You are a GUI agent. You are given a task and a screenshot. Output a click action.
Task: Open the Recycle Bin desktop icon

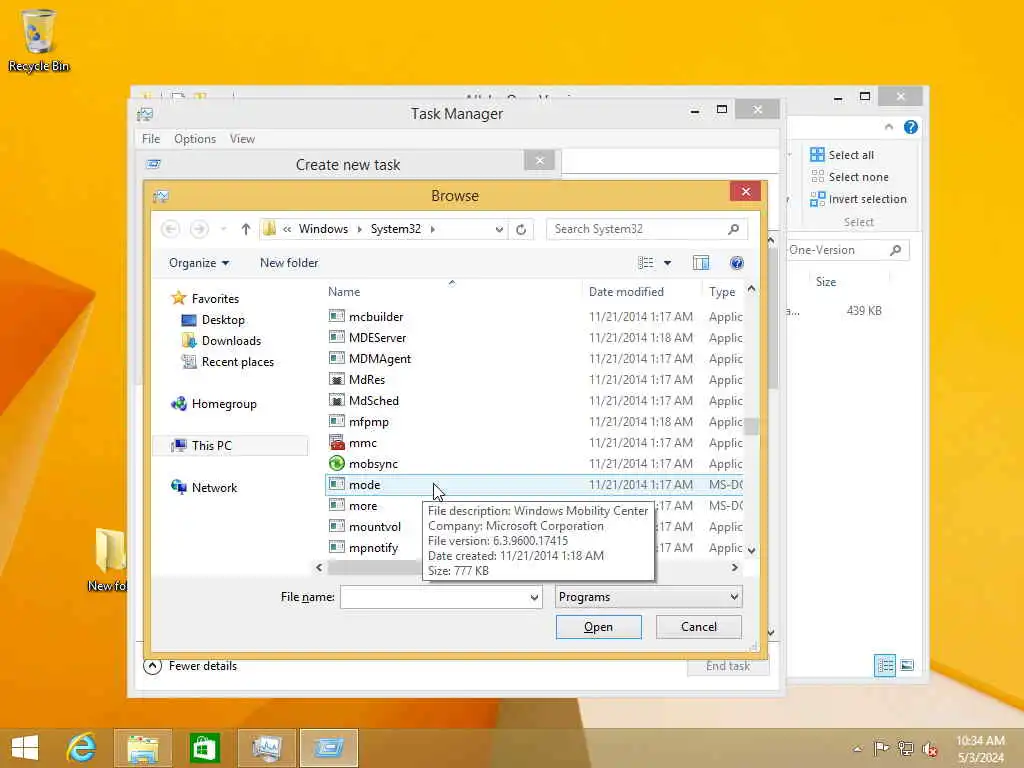point(39,39)
